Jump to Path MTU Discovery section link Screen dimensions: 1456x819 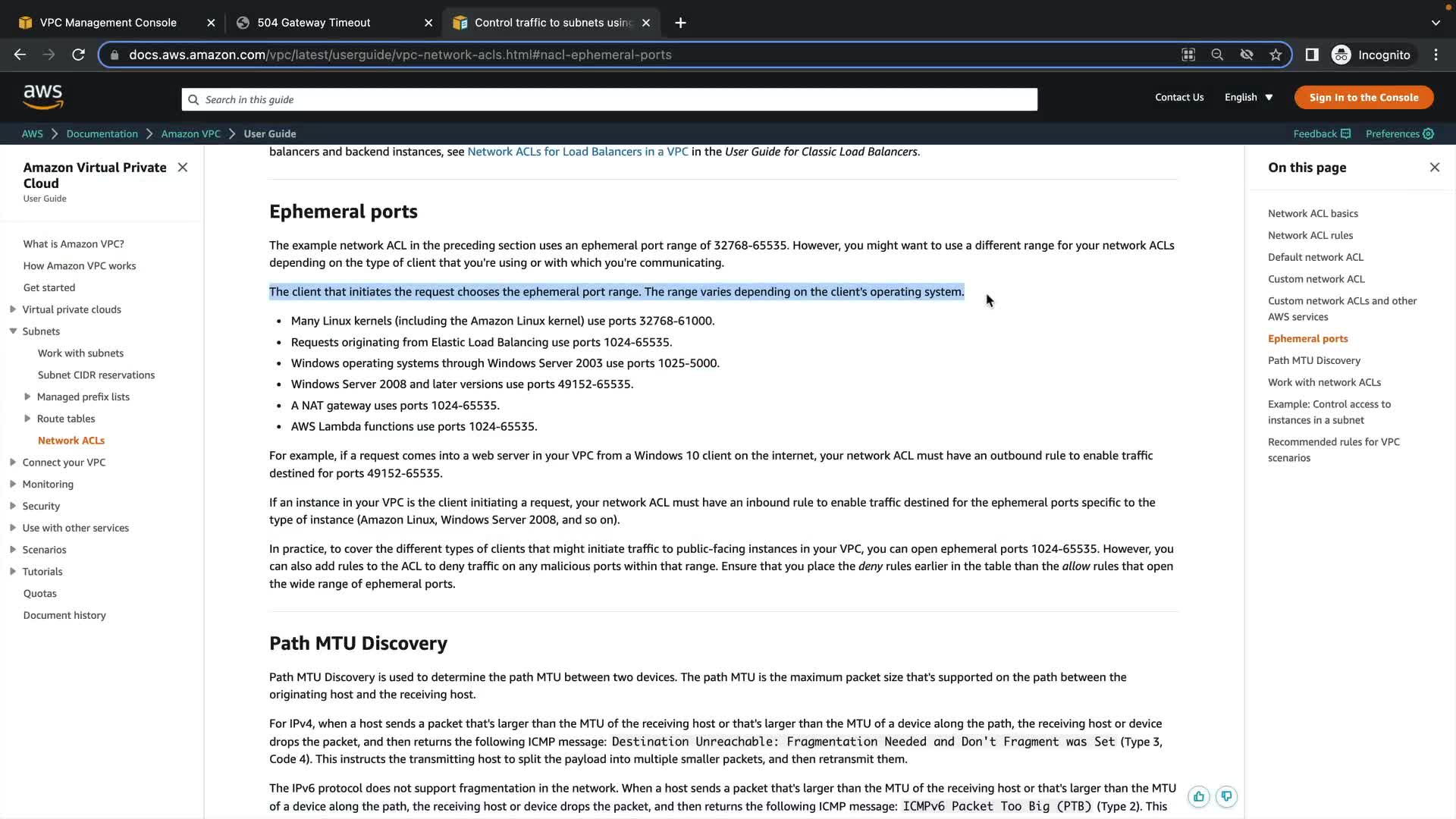[x=1313, y=360]
